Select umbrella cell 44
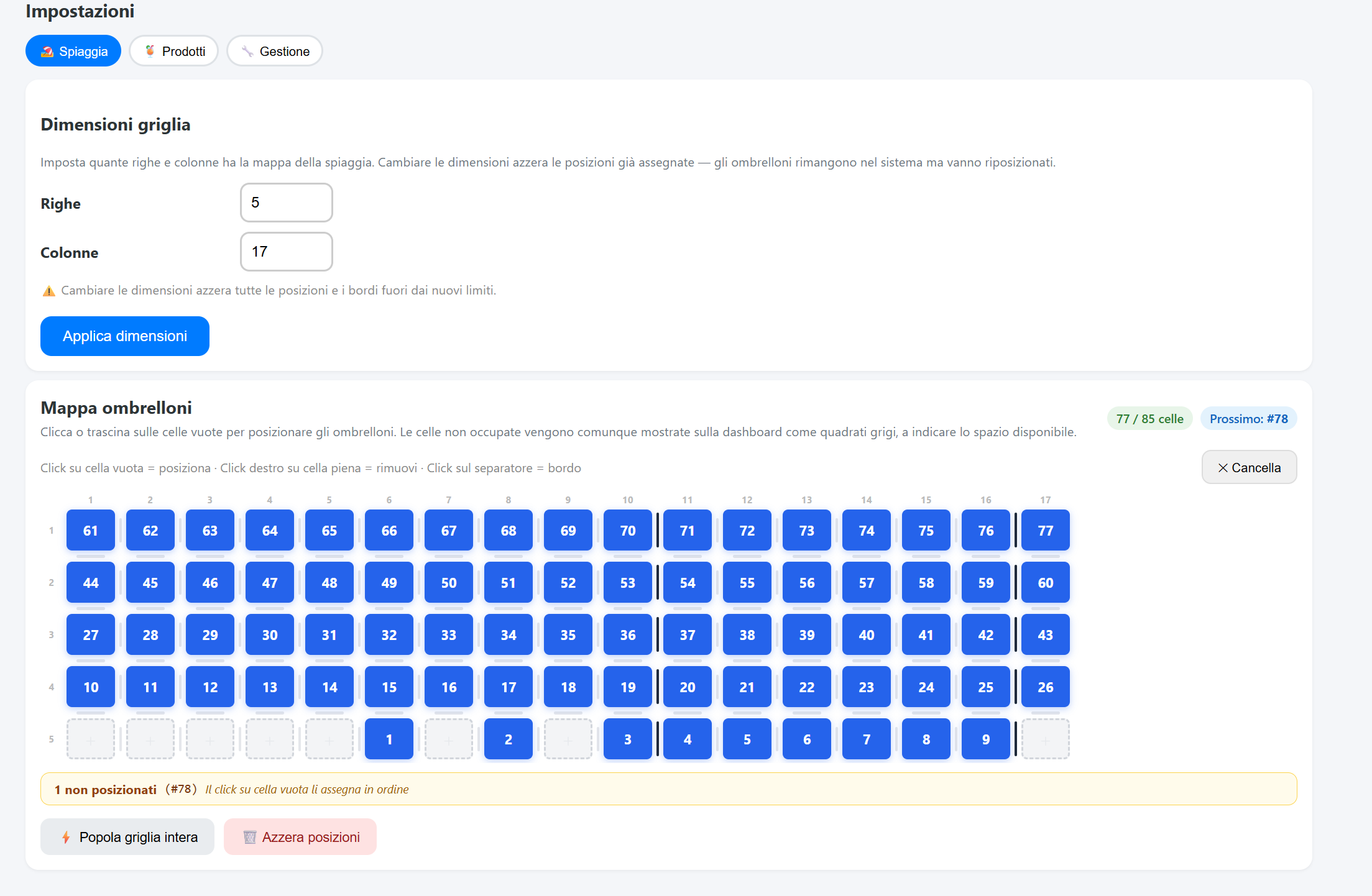The image size is (1372, 896). [x=91, y=583]
